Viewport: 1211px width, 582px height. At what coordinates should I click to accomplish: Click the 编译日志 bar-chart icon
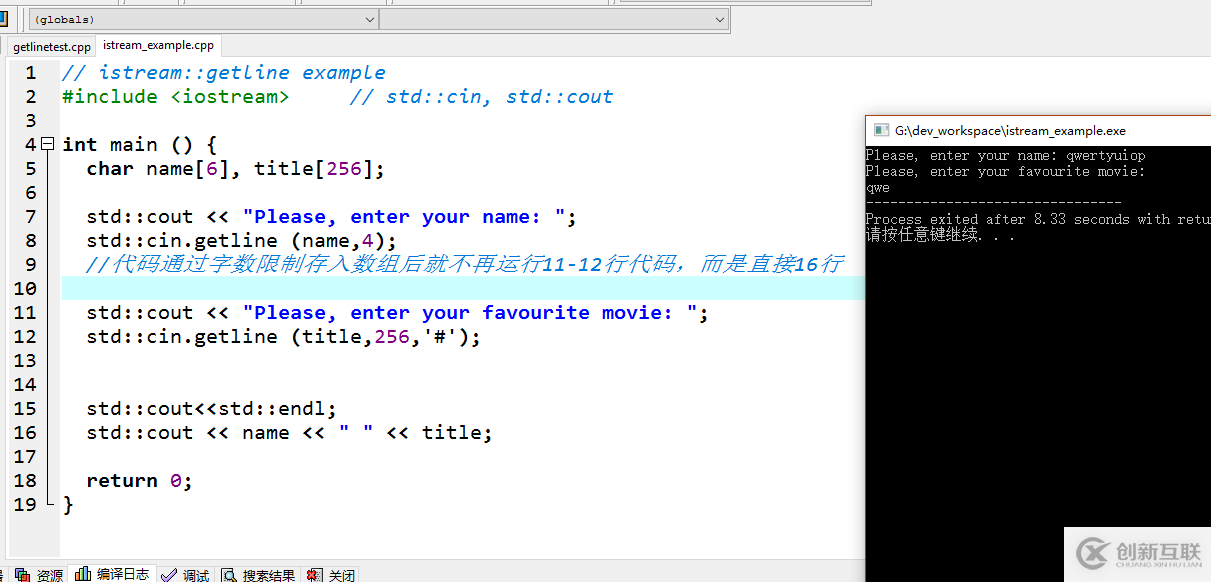click(x=83, y=574)
